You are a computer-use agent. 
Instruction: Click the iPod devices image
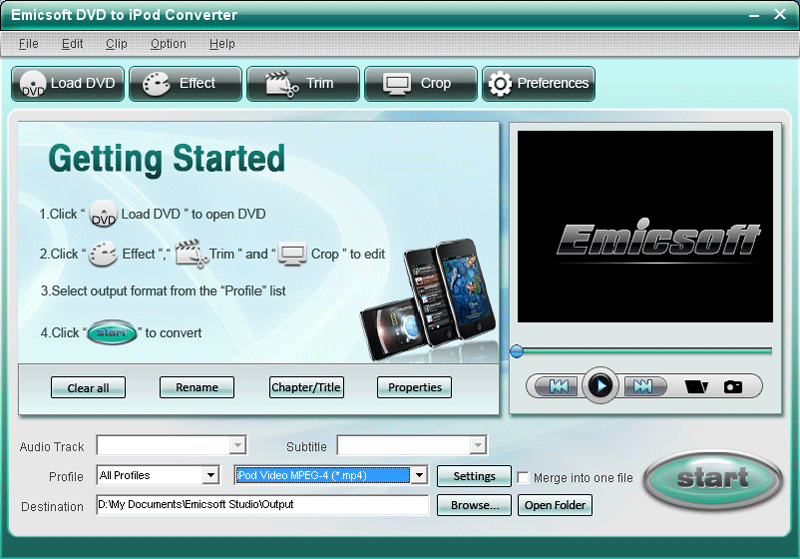coord(429,299)
